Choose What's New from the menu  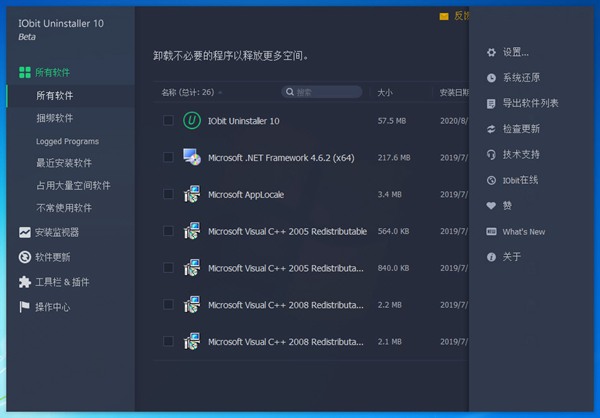[x=524, y=232]
